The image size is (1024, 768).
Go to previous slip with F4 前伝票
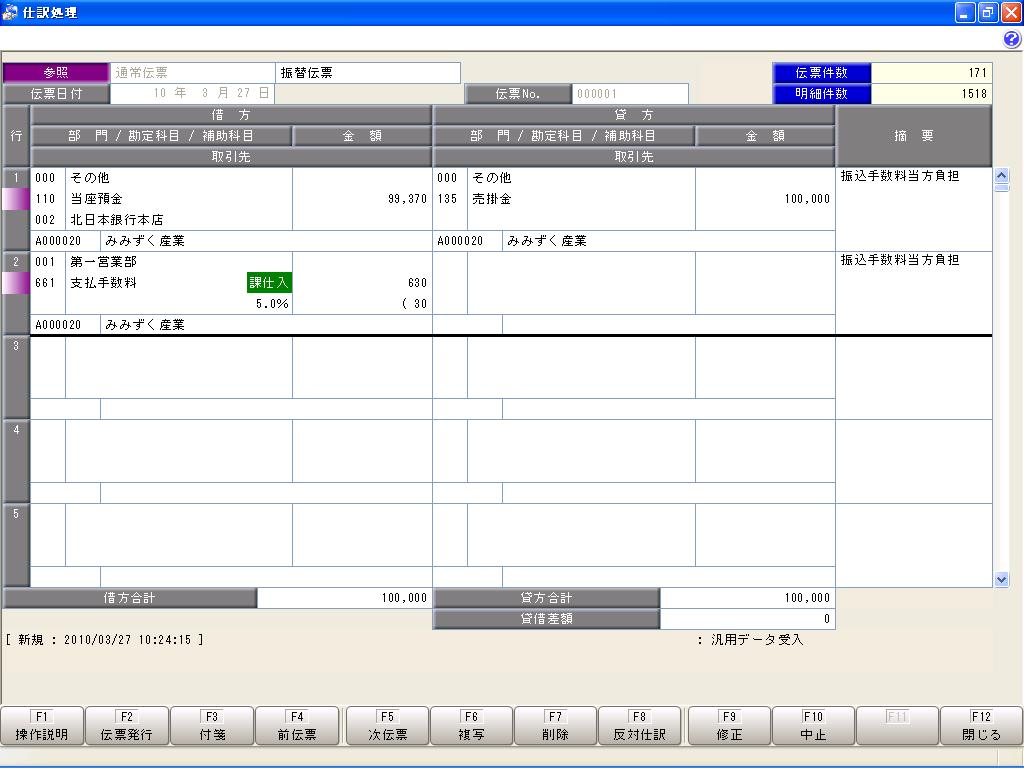296,726
